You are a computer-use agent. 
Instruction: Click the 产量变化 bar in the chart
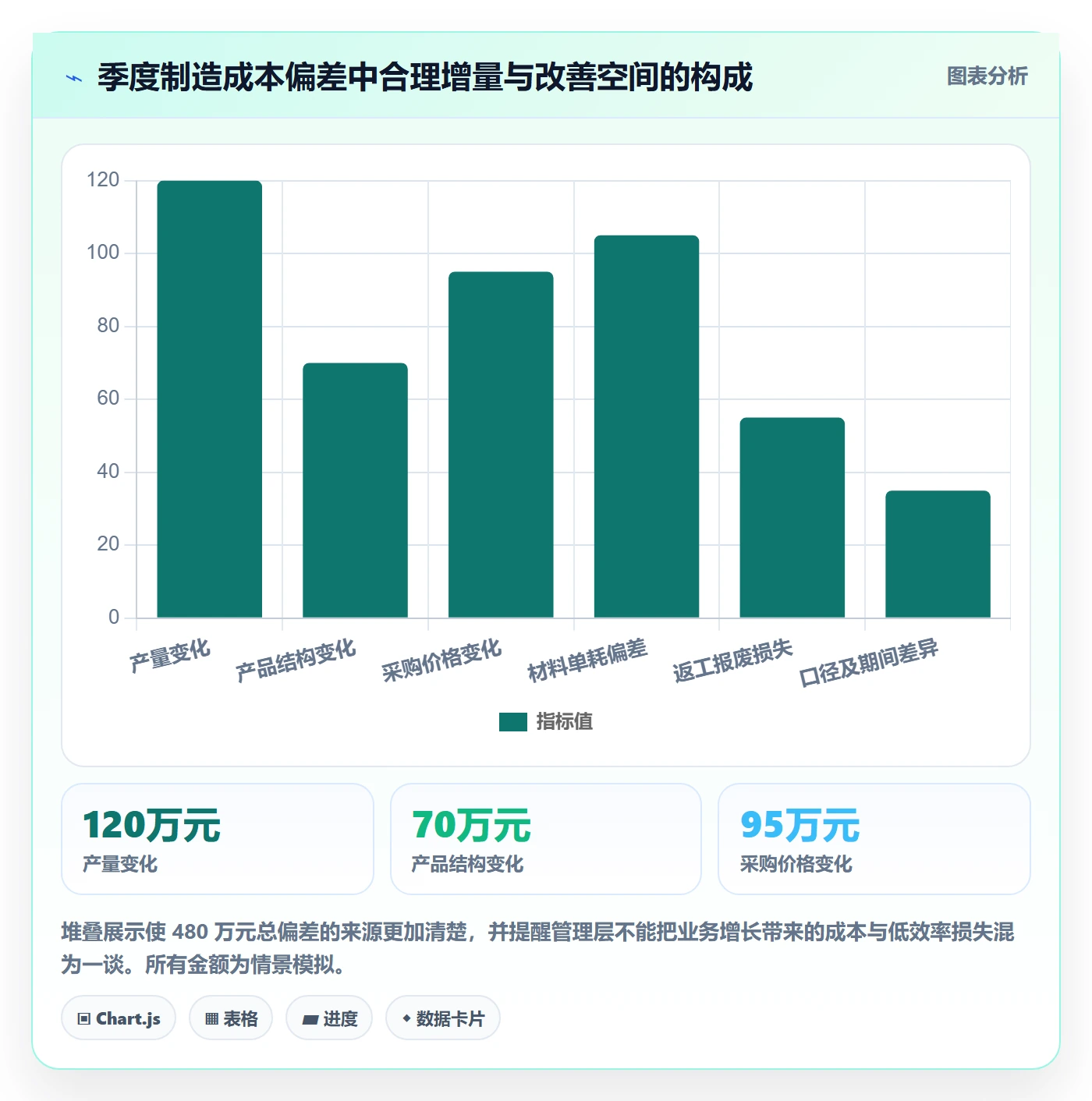click(x=210, y=399)
